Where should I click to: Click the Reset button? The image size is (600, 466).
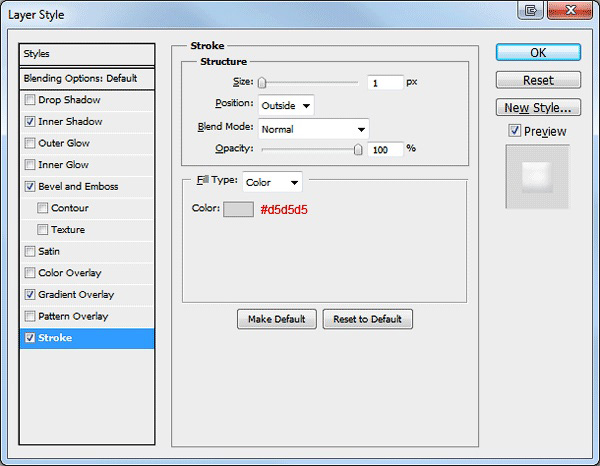pos(538,80)
